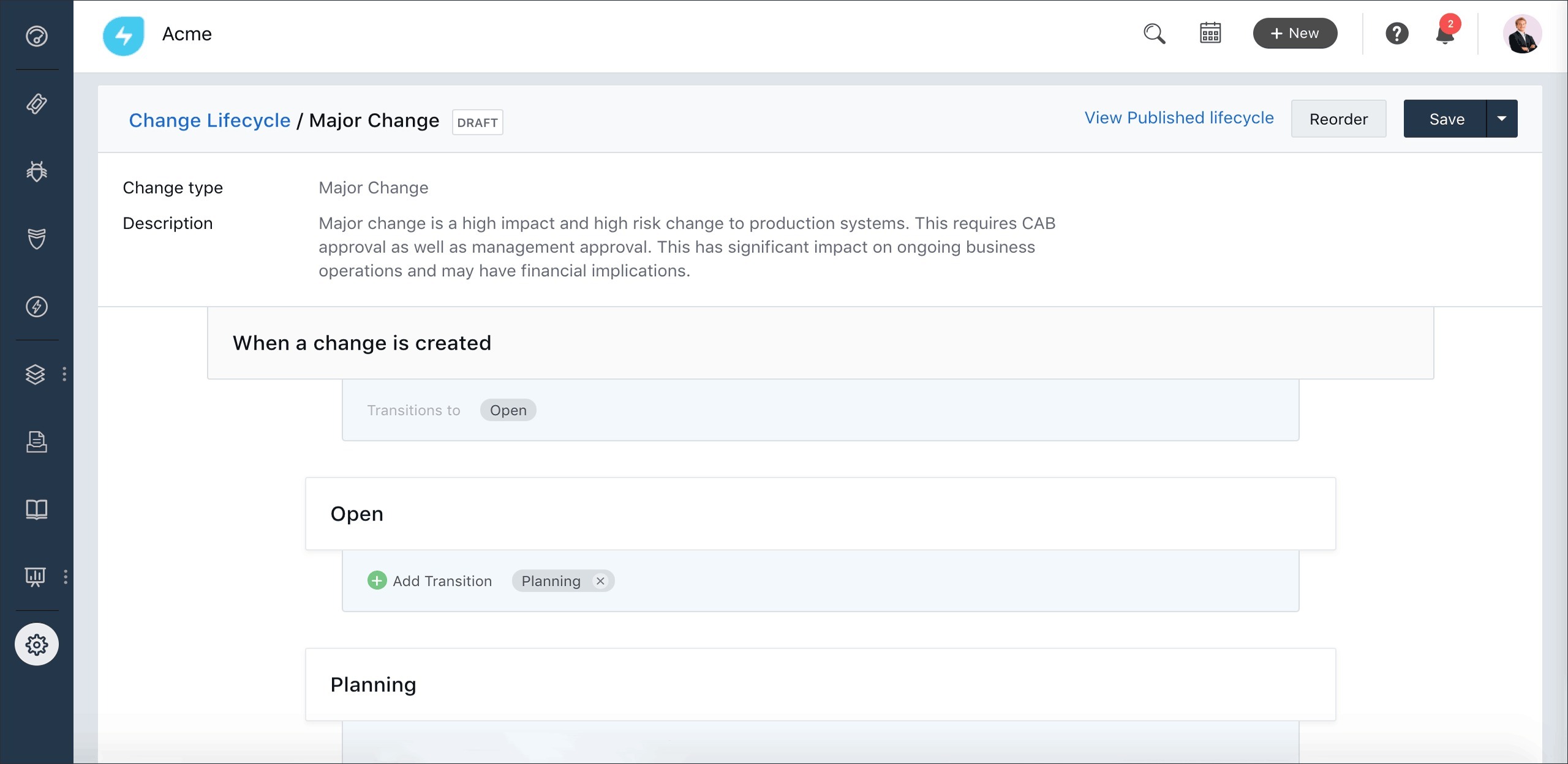Screen dimensions: 1568x764
Task: Click the Open status card header
Action: [821, 514]
